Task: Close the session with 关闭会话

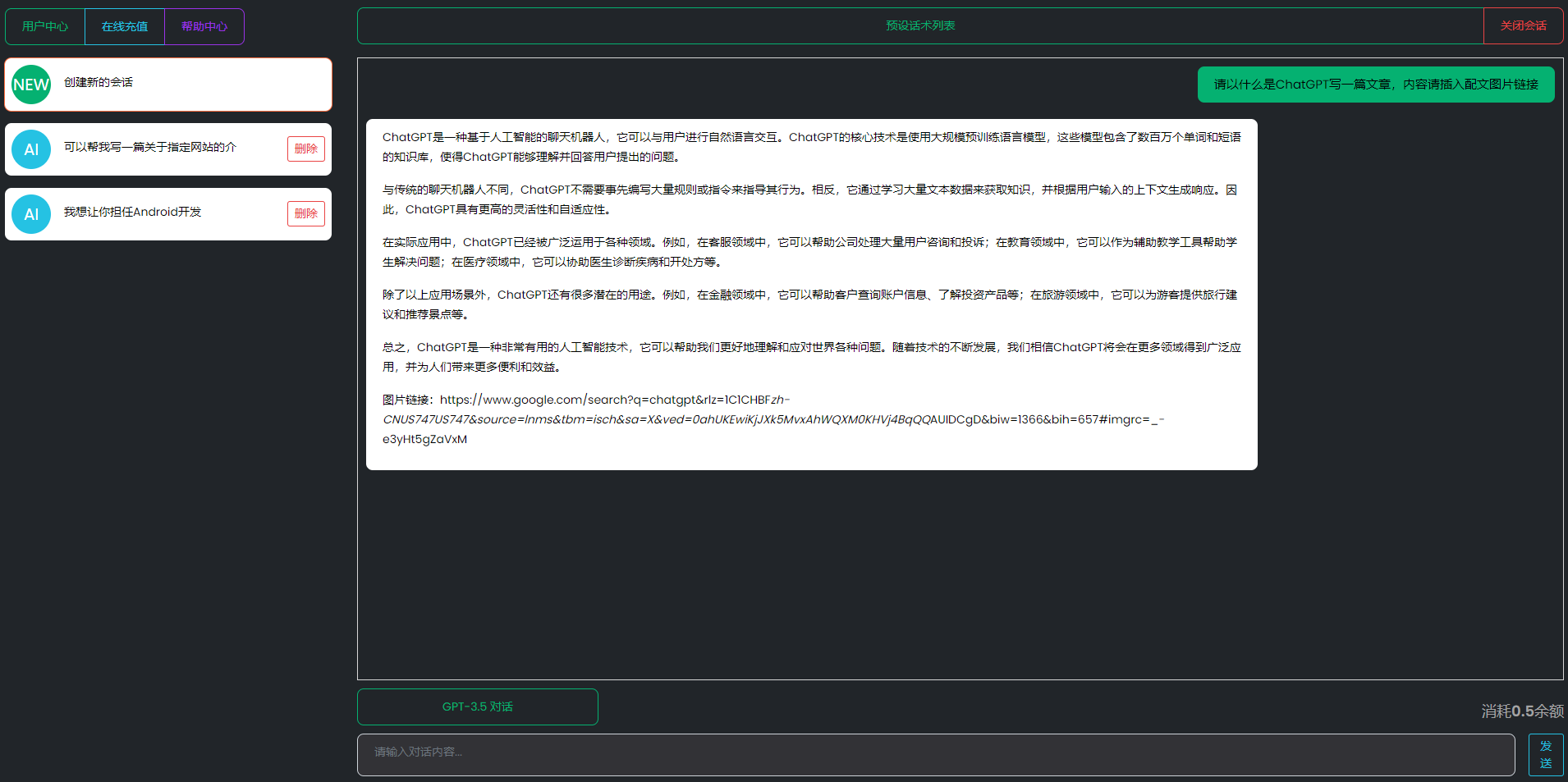Action: click(1524, 26)
